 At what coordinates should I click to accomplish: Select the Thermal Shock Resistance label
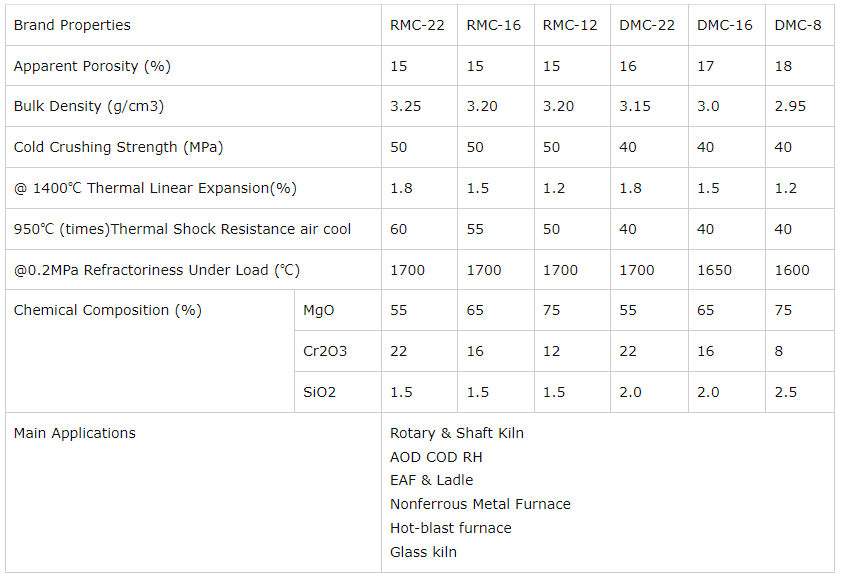[182, 229]
